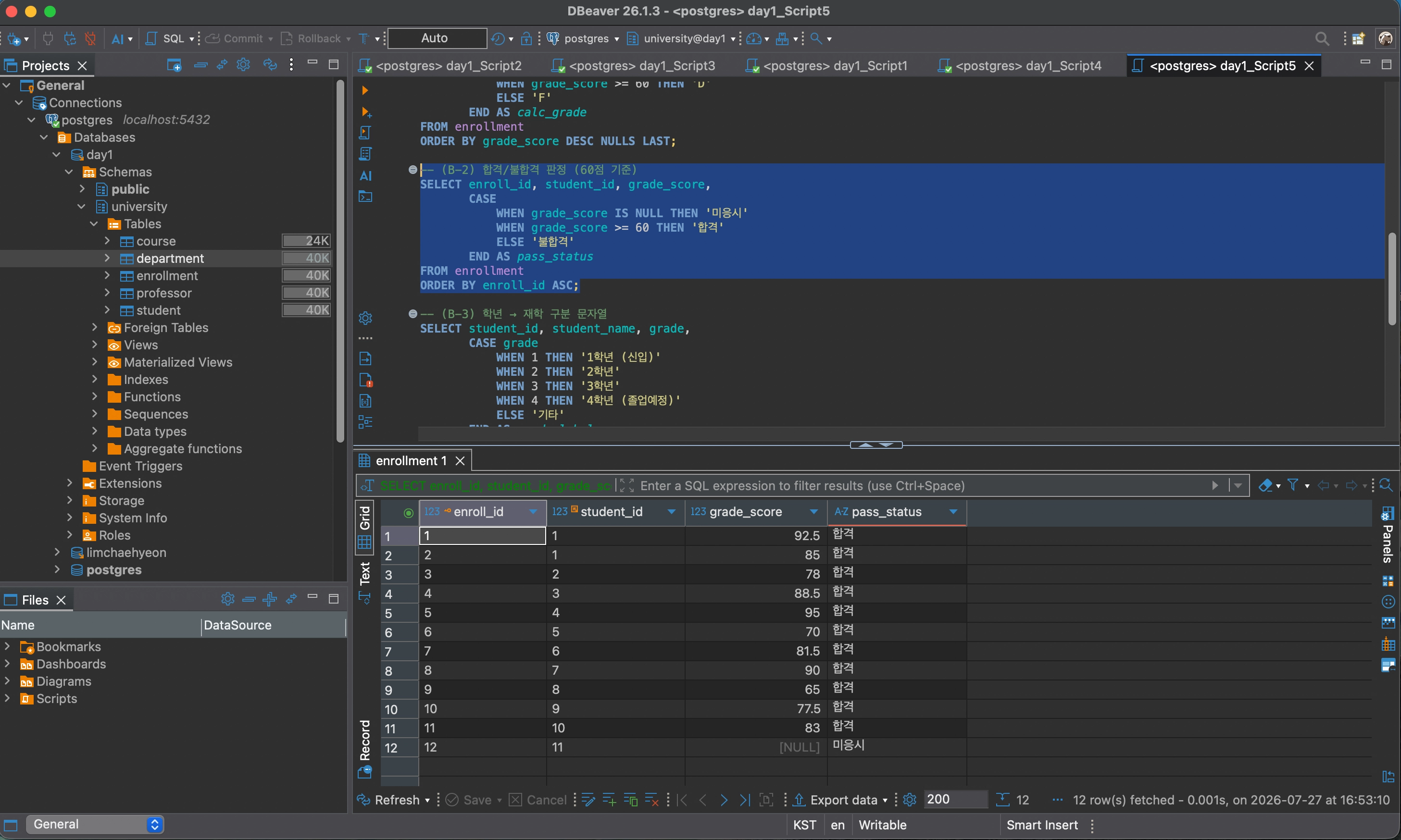Switch to day1_Script1 tab
The image size is (1401, 840).
point(827,66)
